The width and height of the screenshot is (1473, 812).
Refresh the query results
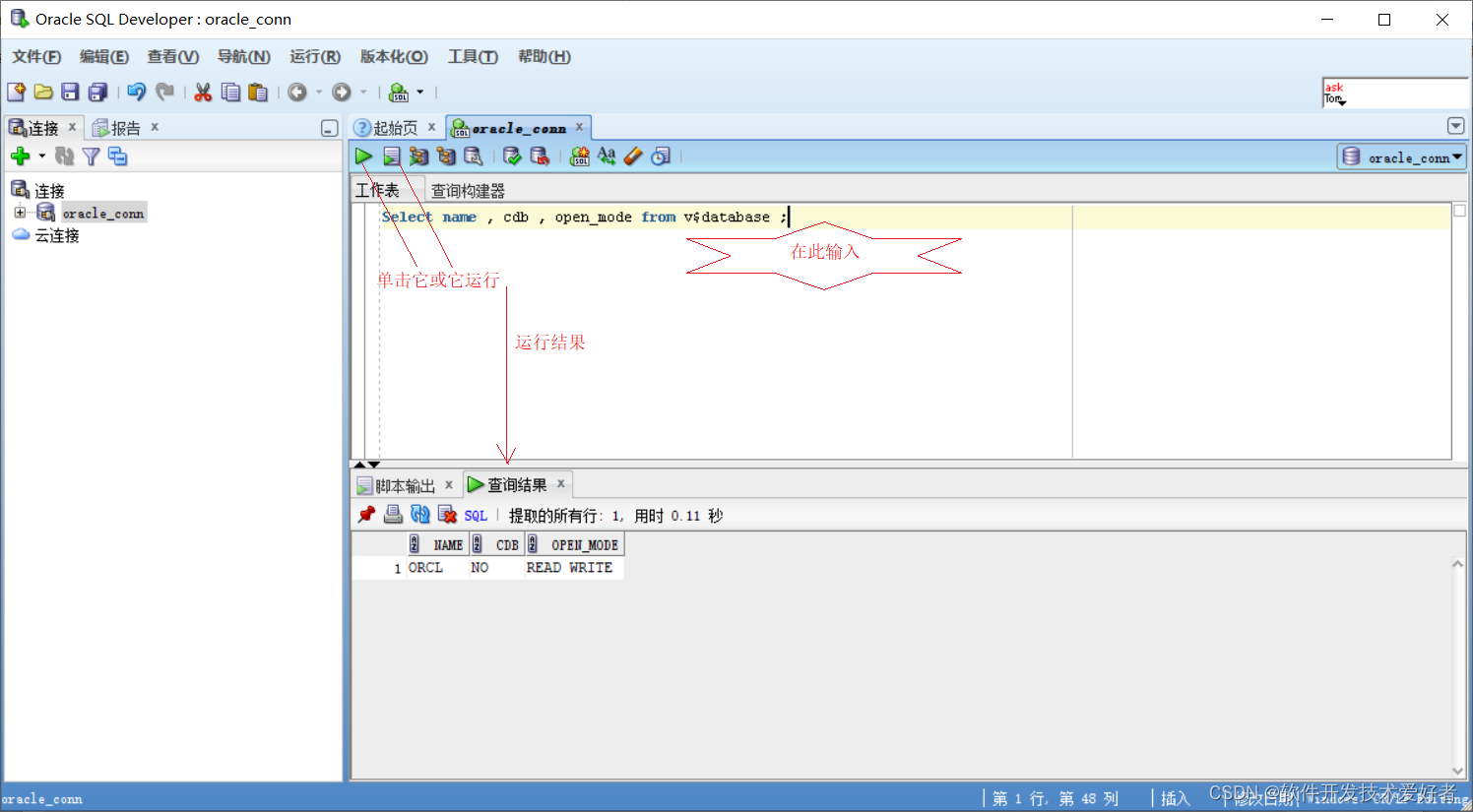[420, 515]
